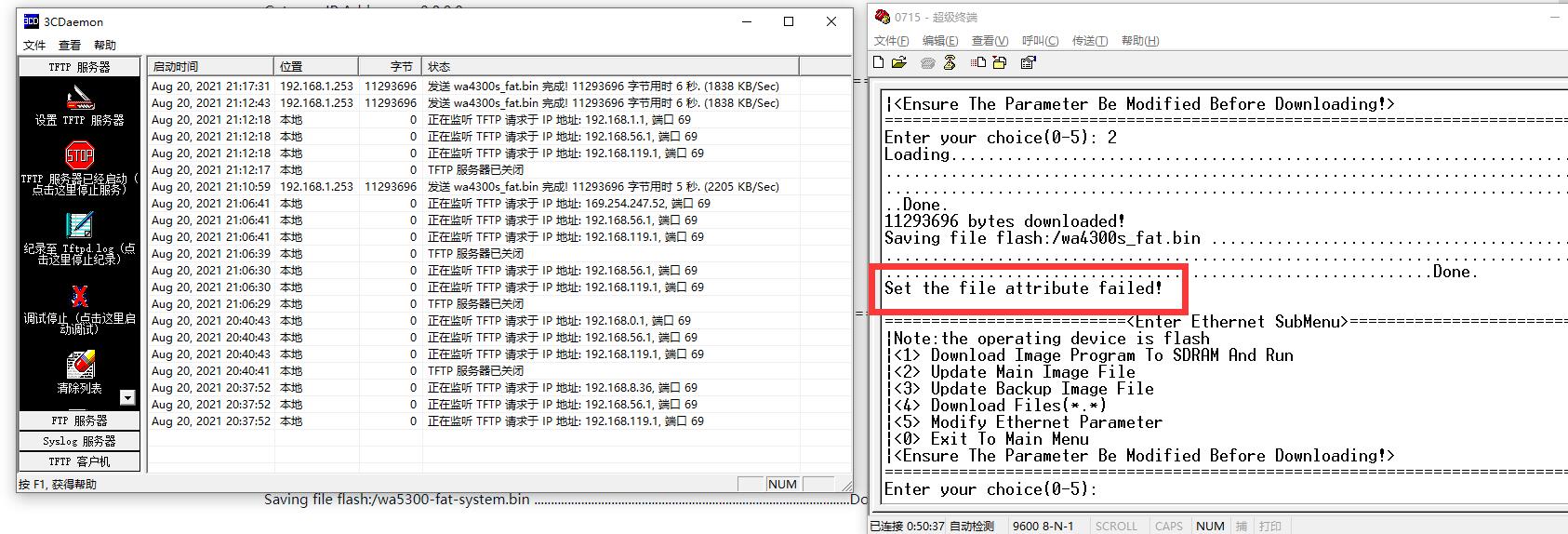Image resolution: width=1568 pixels, height=534 pixels.
Task: Select the log row at 21:10:59
Action: click(498, 187)
